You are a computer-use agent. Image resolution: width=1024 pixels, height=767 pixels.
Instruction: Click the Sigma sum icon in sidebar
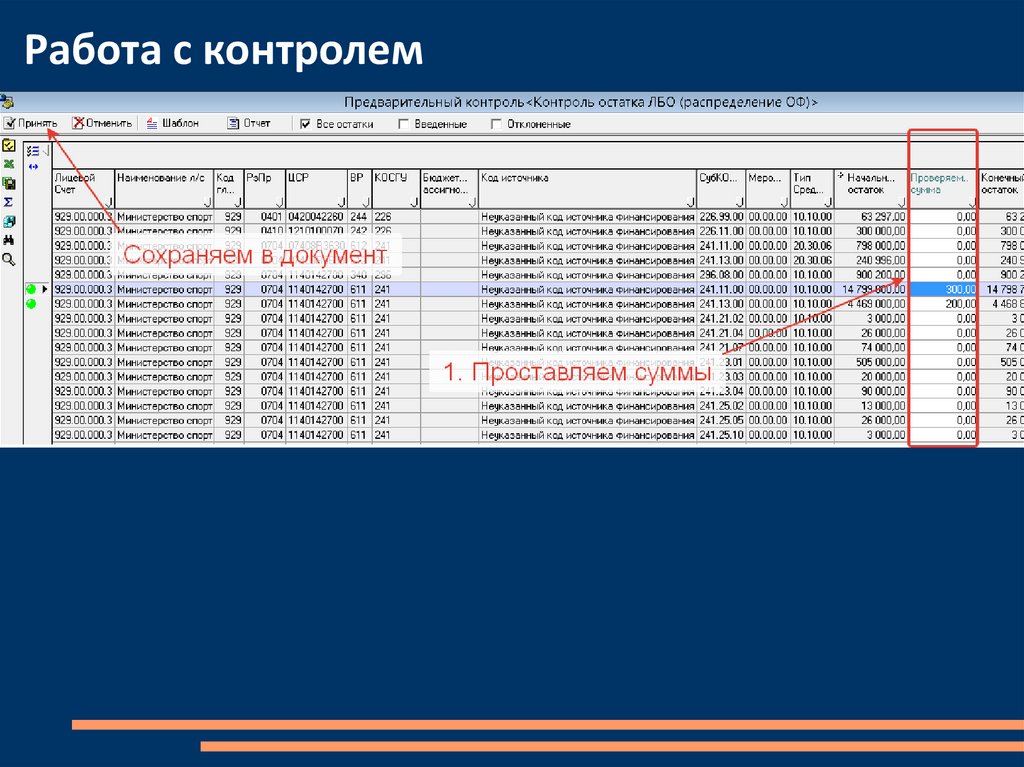click(x=9, y=202)
